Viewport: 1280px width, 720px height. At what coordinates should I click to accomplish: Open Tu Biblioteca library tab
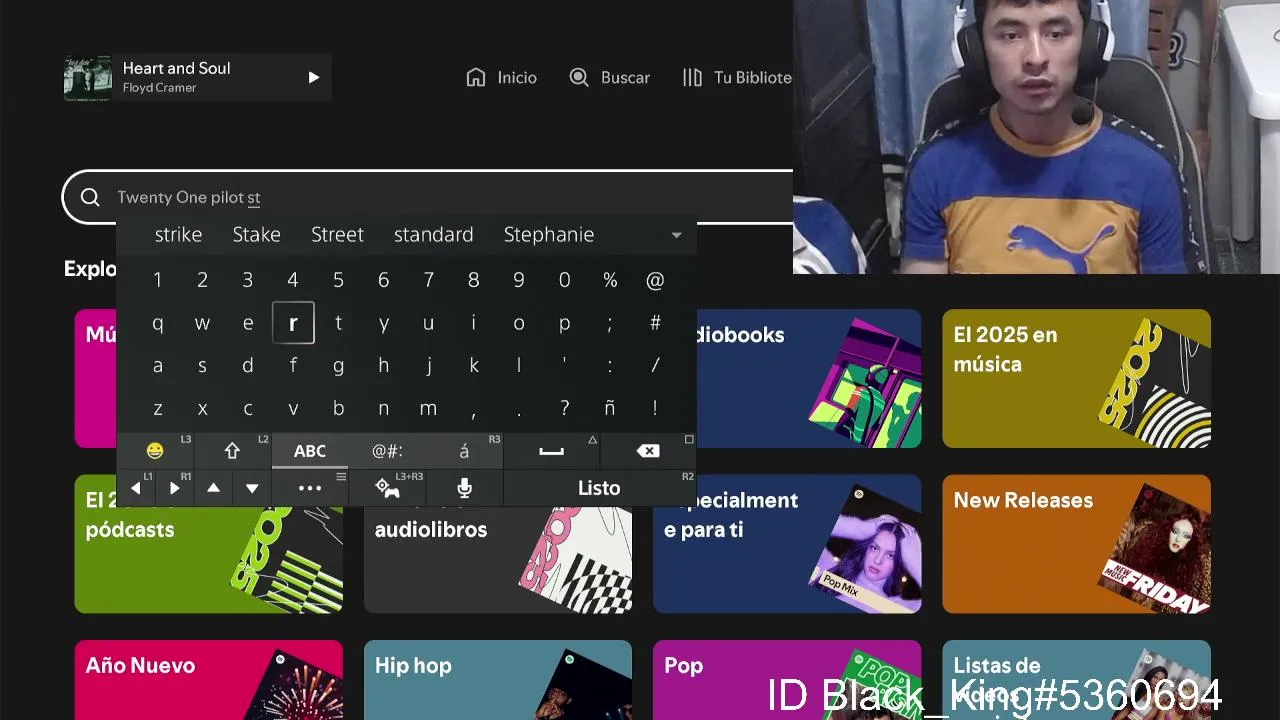(738, 77)
